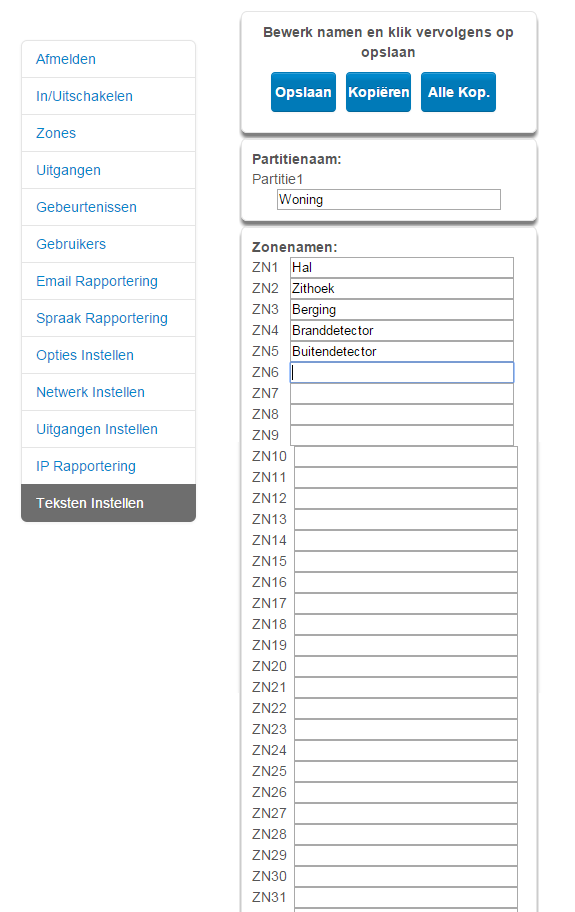Open the Uitgangen menu item
The width and height of the screenshot is (575, 912).
108,170
